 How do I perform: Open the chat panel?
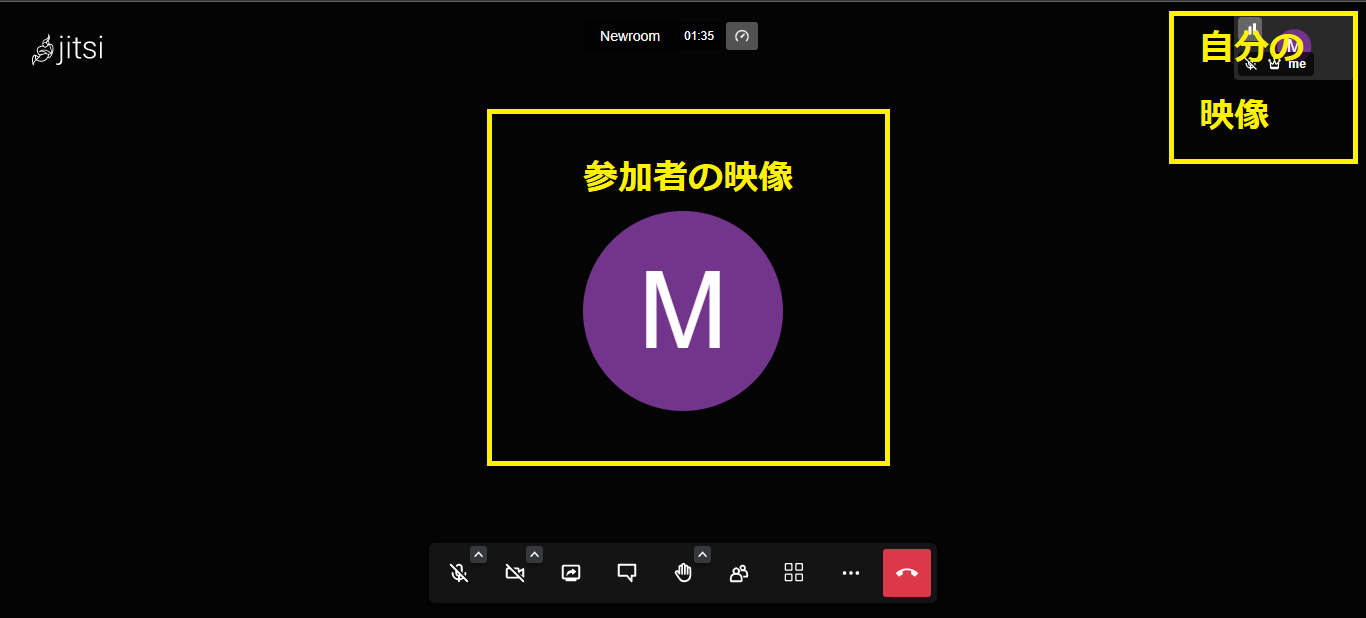point(627,573)
